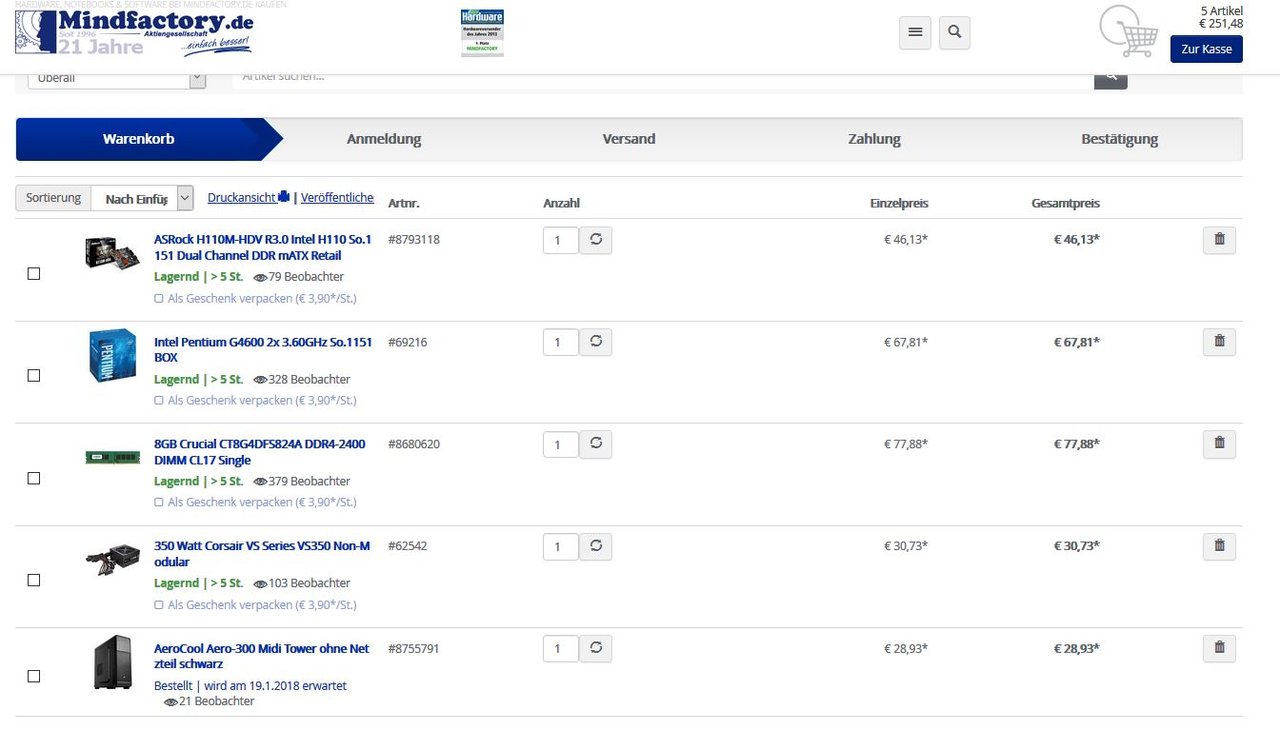Go to the Warenkorb step tab

tap(139, 139)
